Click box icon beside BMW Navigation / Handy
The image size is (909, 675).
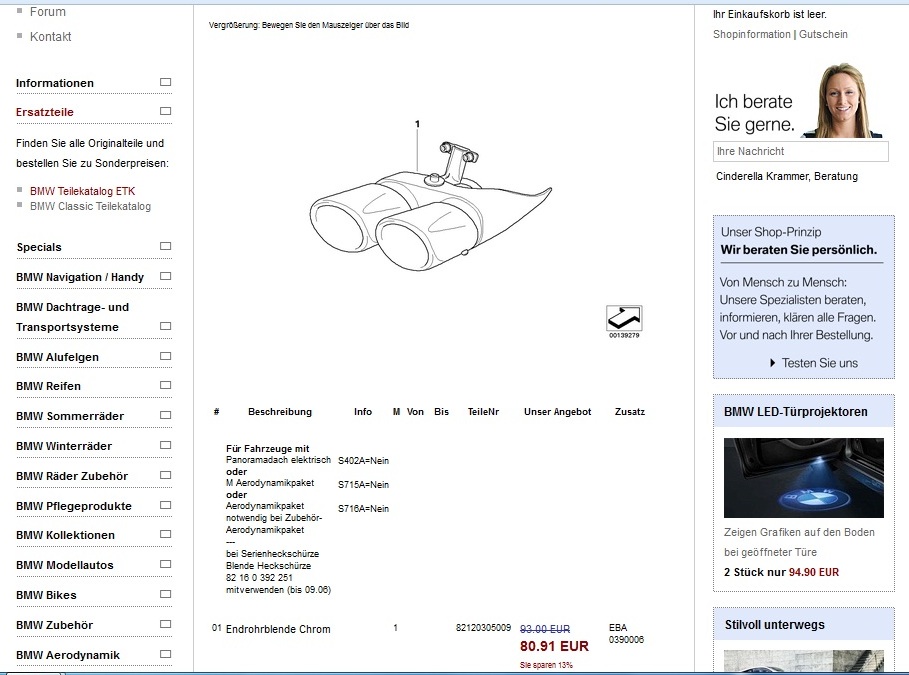click(x=165, y=276)
